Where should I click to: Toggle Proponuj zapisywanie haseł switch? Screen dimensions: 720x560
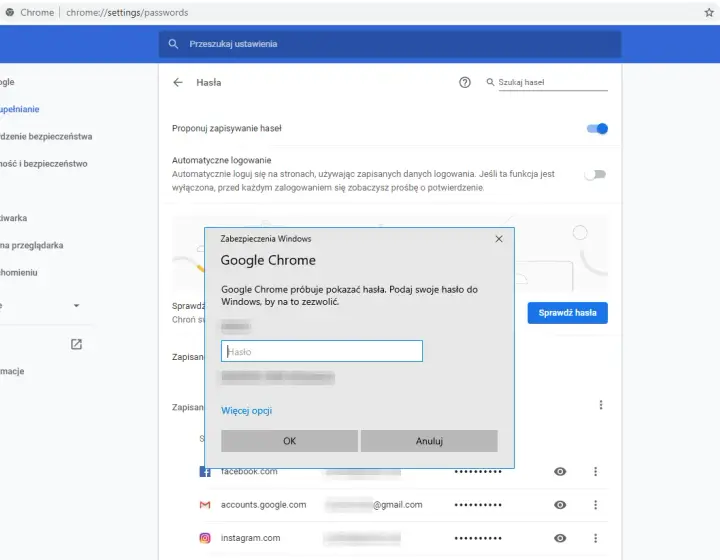597,129
